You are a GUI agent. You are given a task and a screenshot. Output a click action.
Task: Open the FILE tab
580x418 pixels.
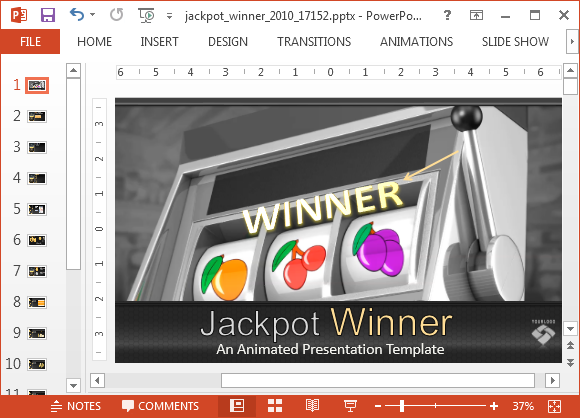(30, 41)
